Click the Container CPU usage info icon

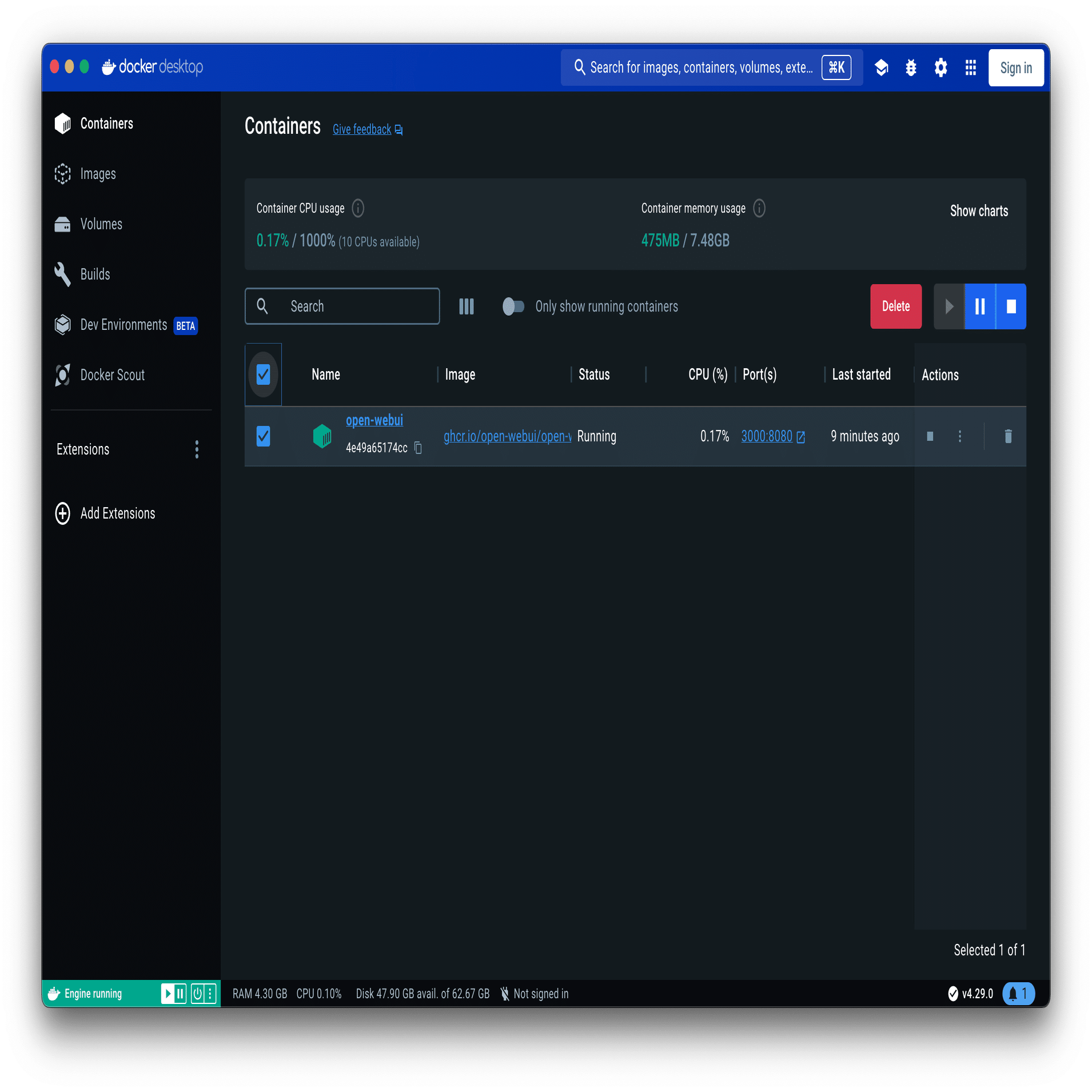point(358,208)
